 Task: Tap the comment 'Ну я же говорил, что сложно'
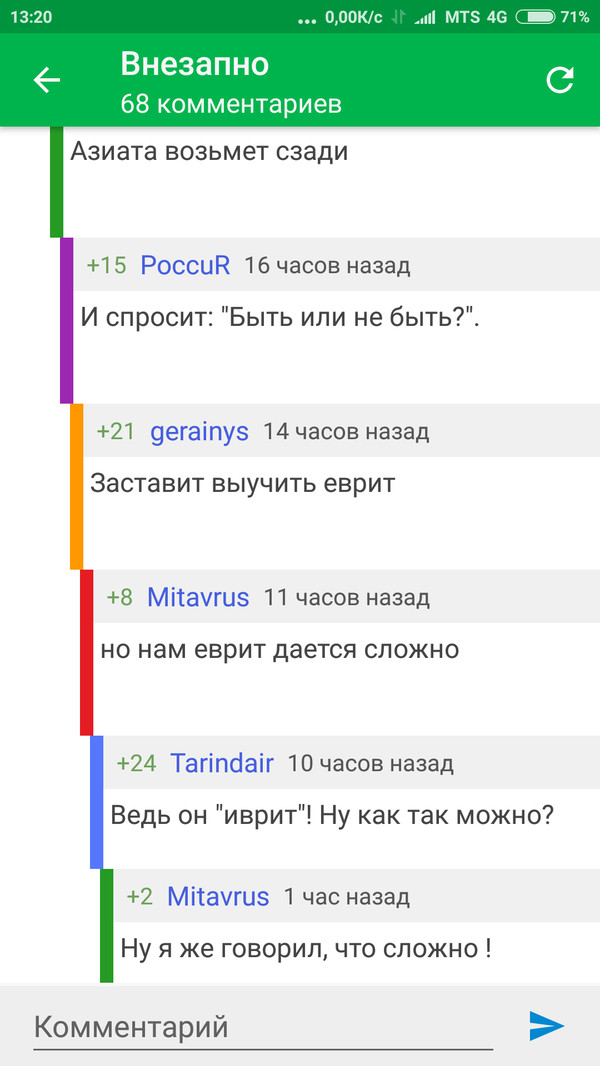point(305,947)
